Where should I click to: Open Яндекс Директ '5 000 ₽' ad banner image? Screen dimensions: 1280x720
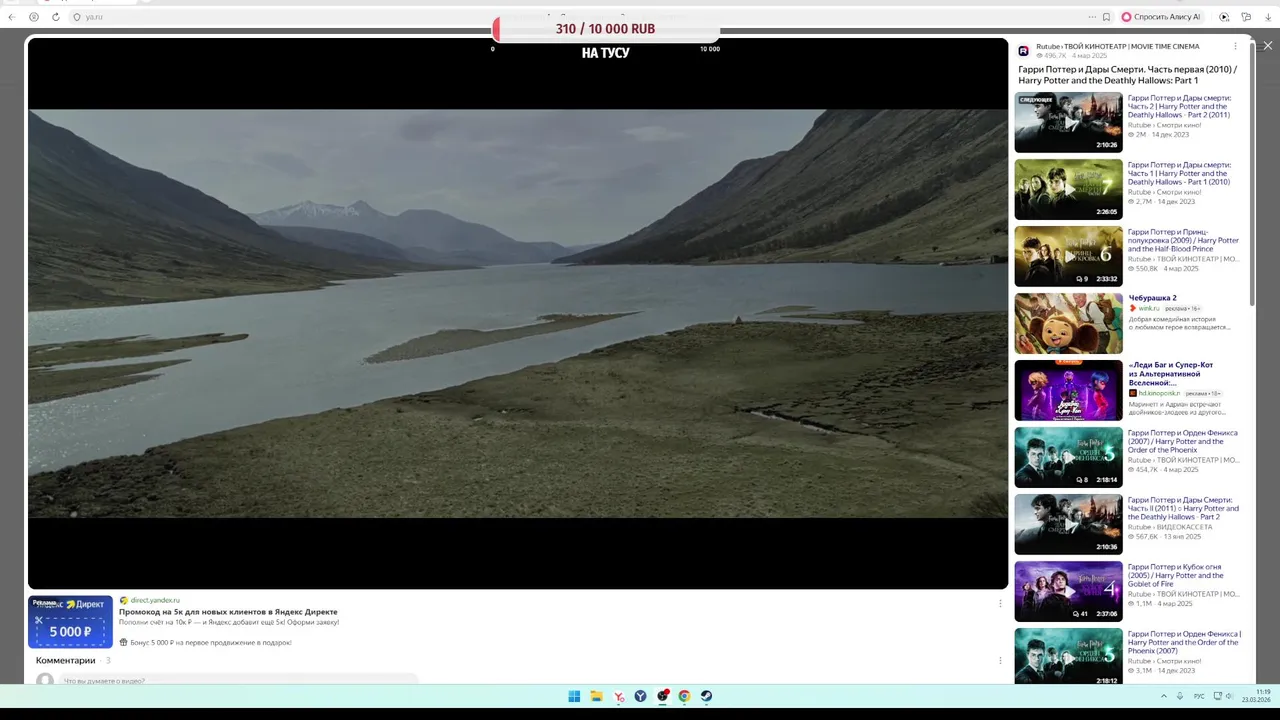pyautogui.click(x=70, y=621)
